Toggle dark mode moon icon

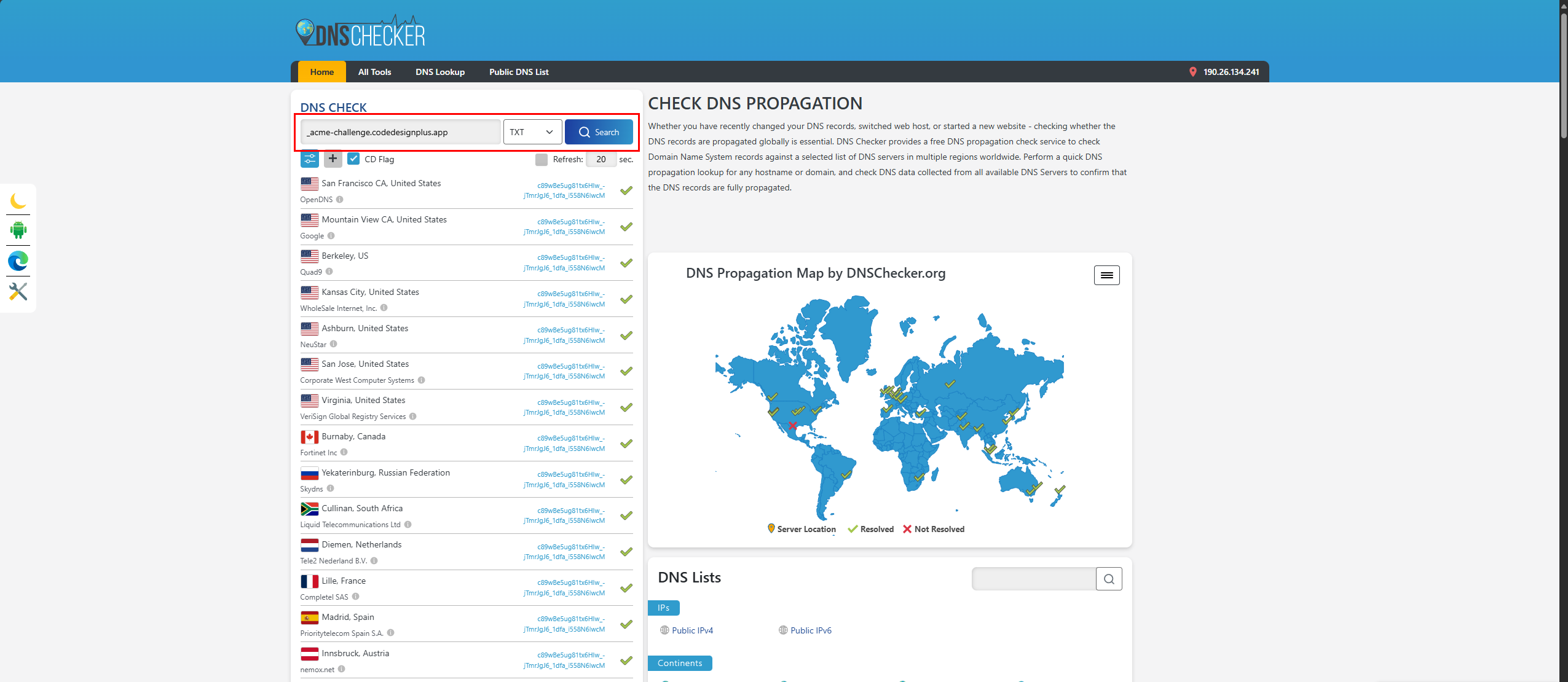point(18,200)
